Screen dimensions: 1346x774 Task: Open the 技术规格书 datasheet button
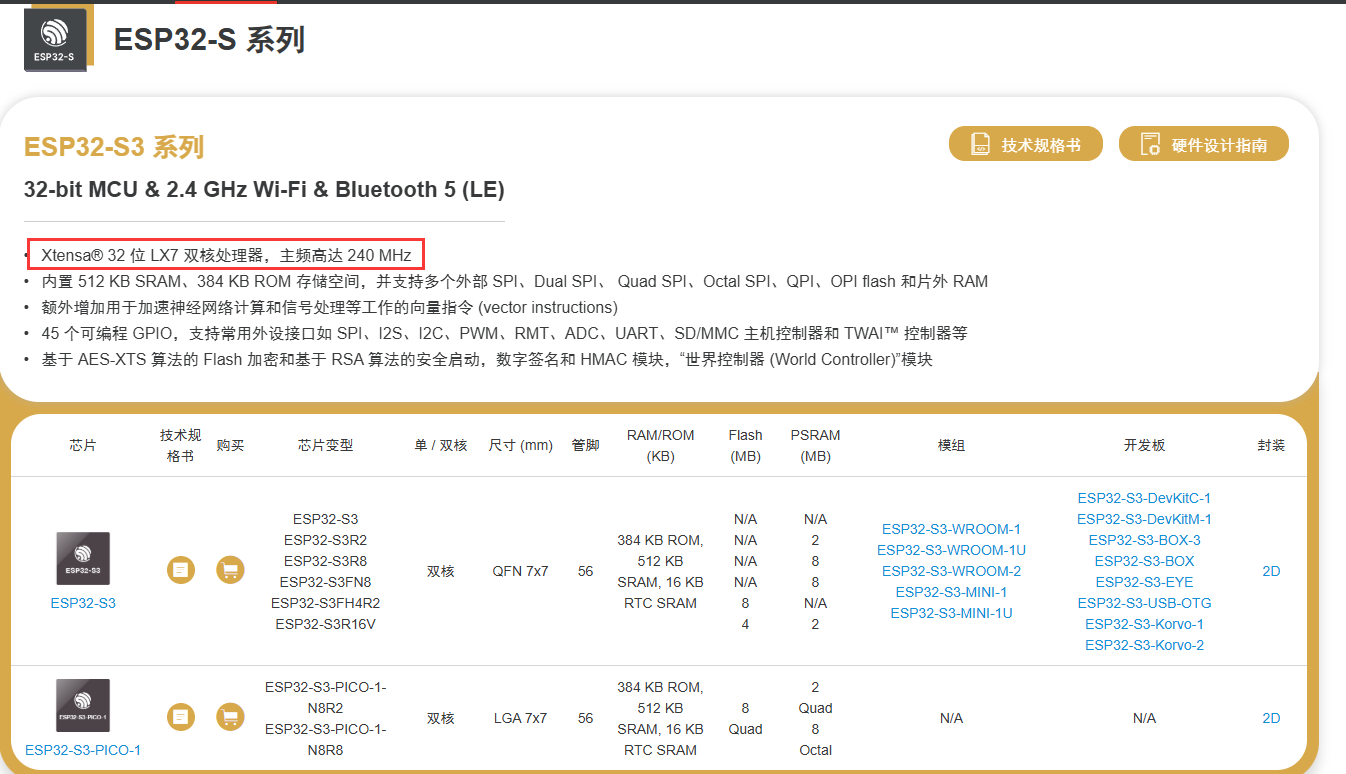pos(1026,144)
